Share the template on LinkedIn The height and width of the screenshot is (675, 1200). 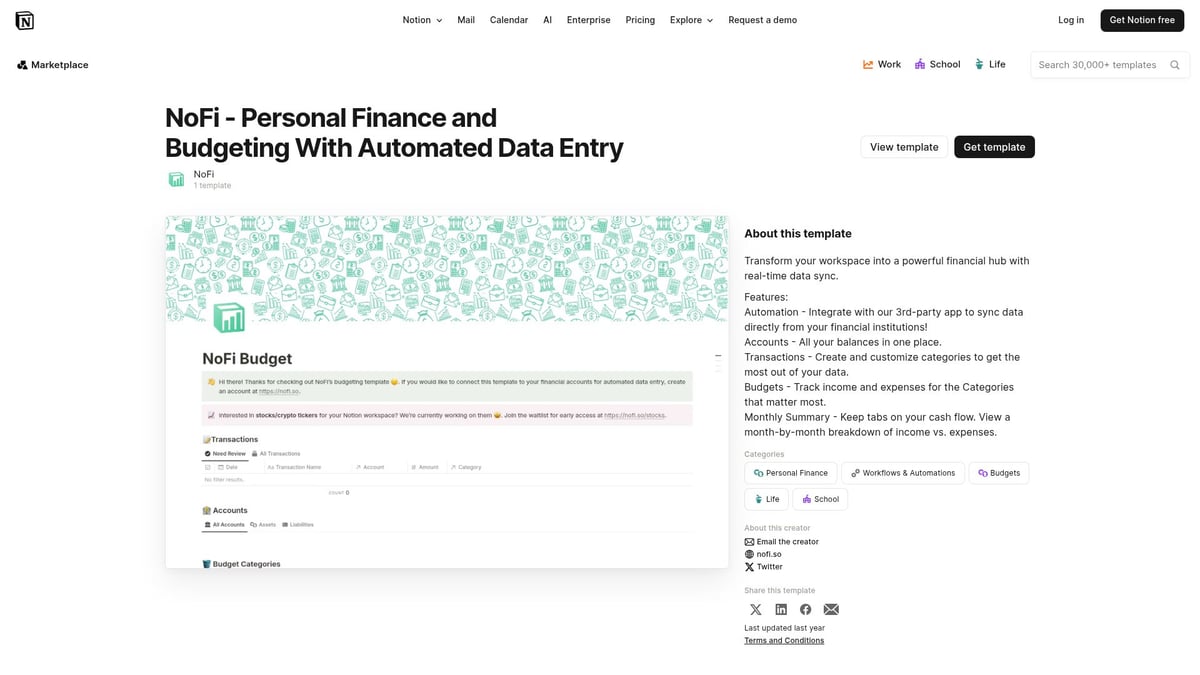(781, 609)
